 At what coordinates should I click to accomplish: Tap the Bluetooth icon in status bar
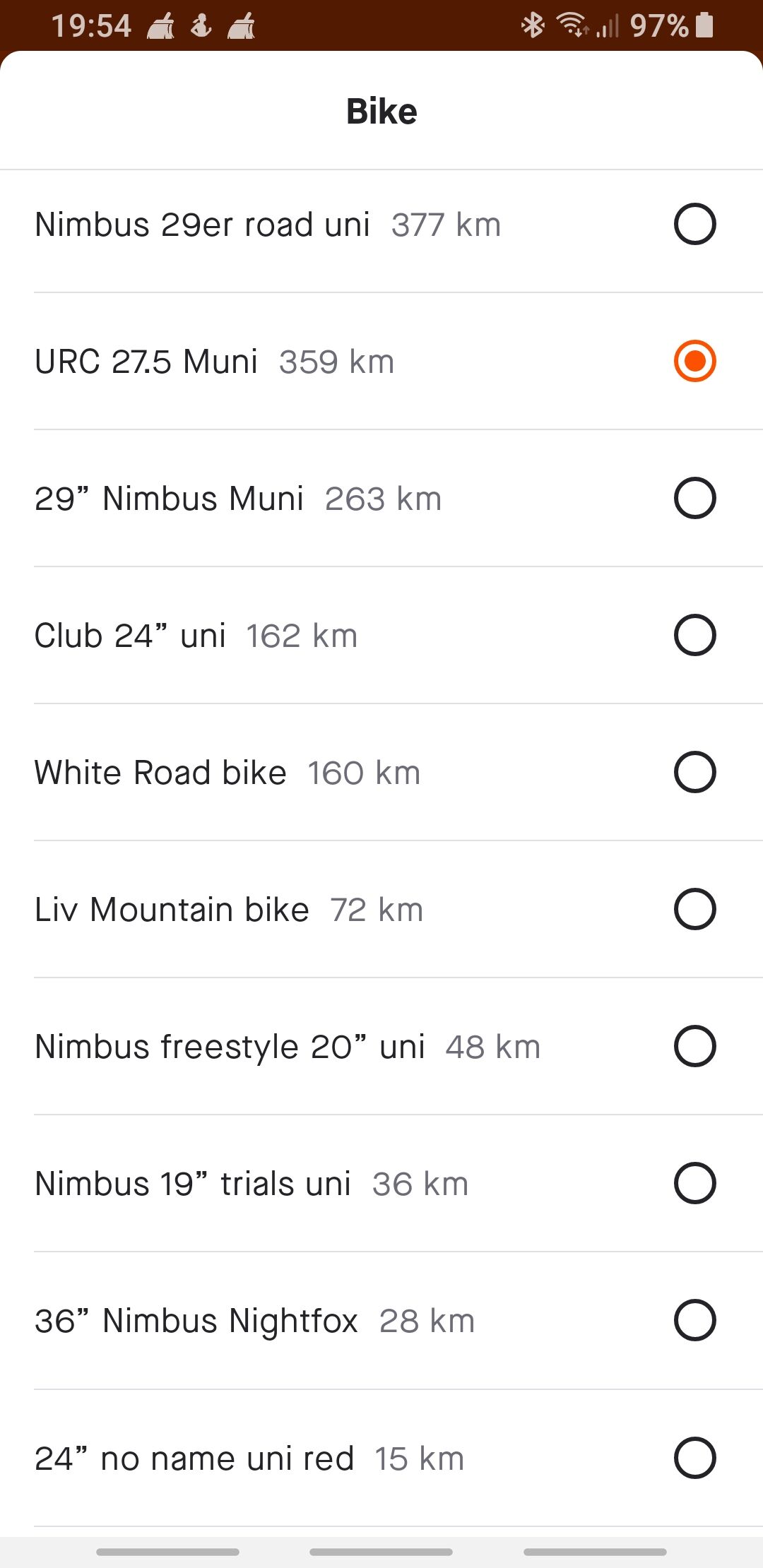point(533,25)
